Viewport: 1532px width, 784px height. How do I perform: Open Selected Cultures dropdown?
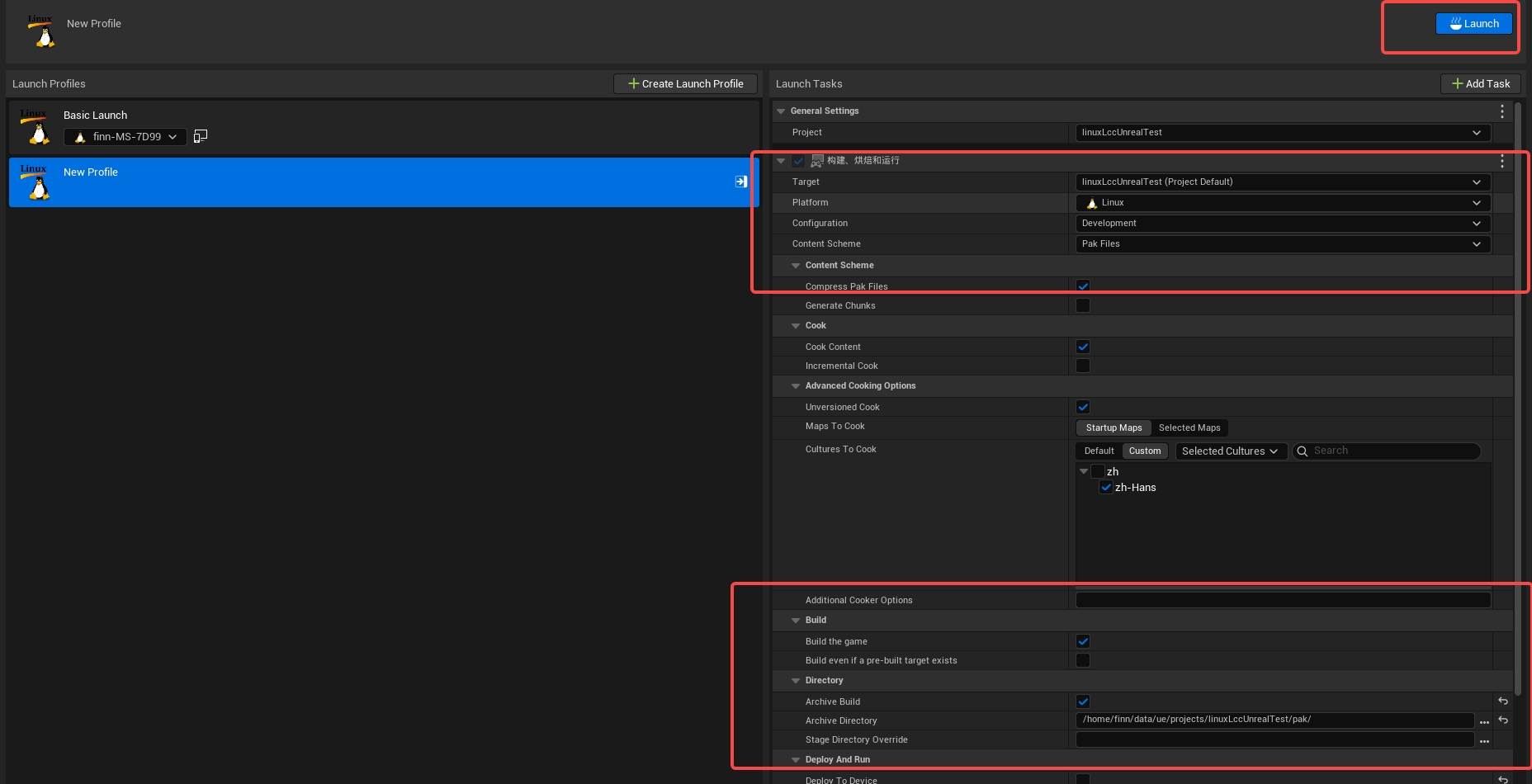1230,451
